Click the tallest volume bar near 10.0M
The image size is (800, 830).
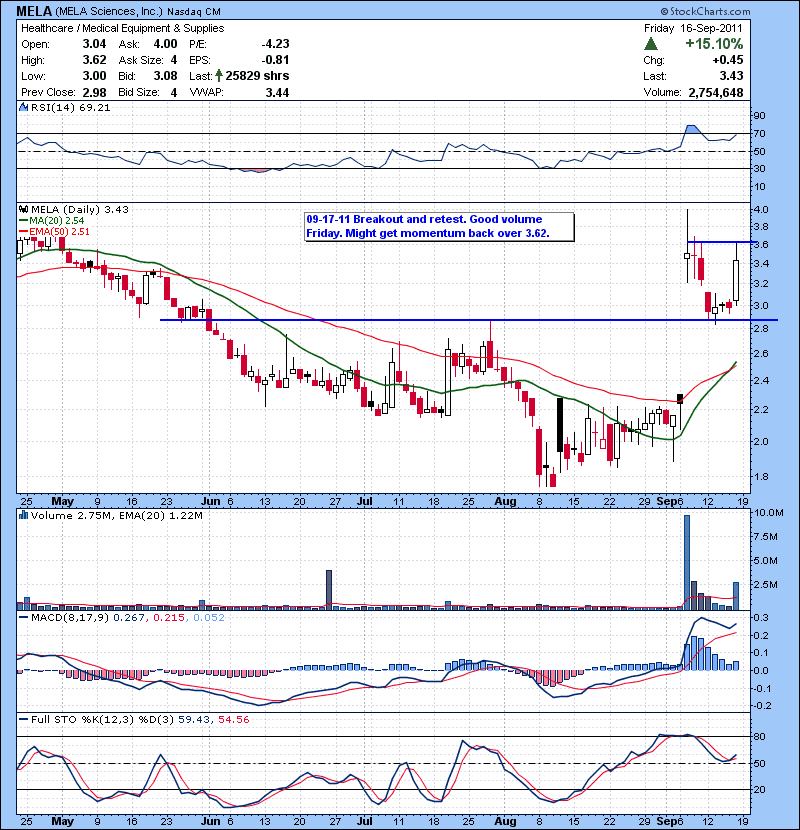coord(687,562)
